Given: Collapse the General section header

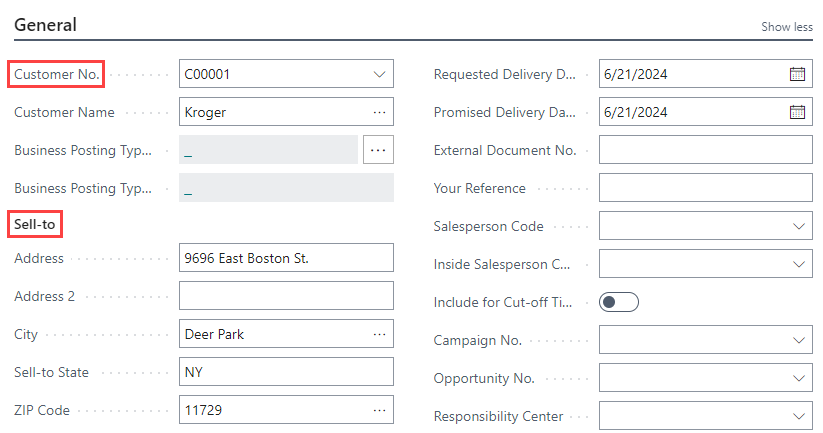Looking at the screenshot, I should [x=46, y=24].
